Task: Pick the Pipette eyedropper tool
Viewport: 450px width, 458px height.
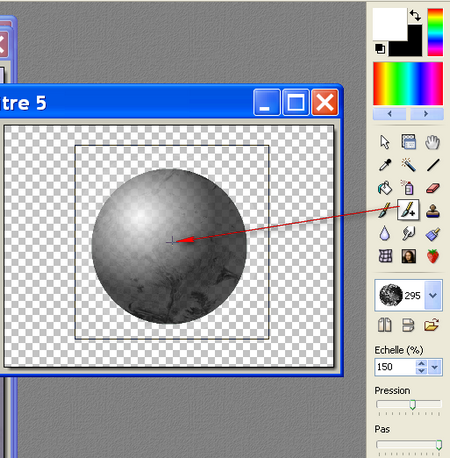Action: coord(385,165)
